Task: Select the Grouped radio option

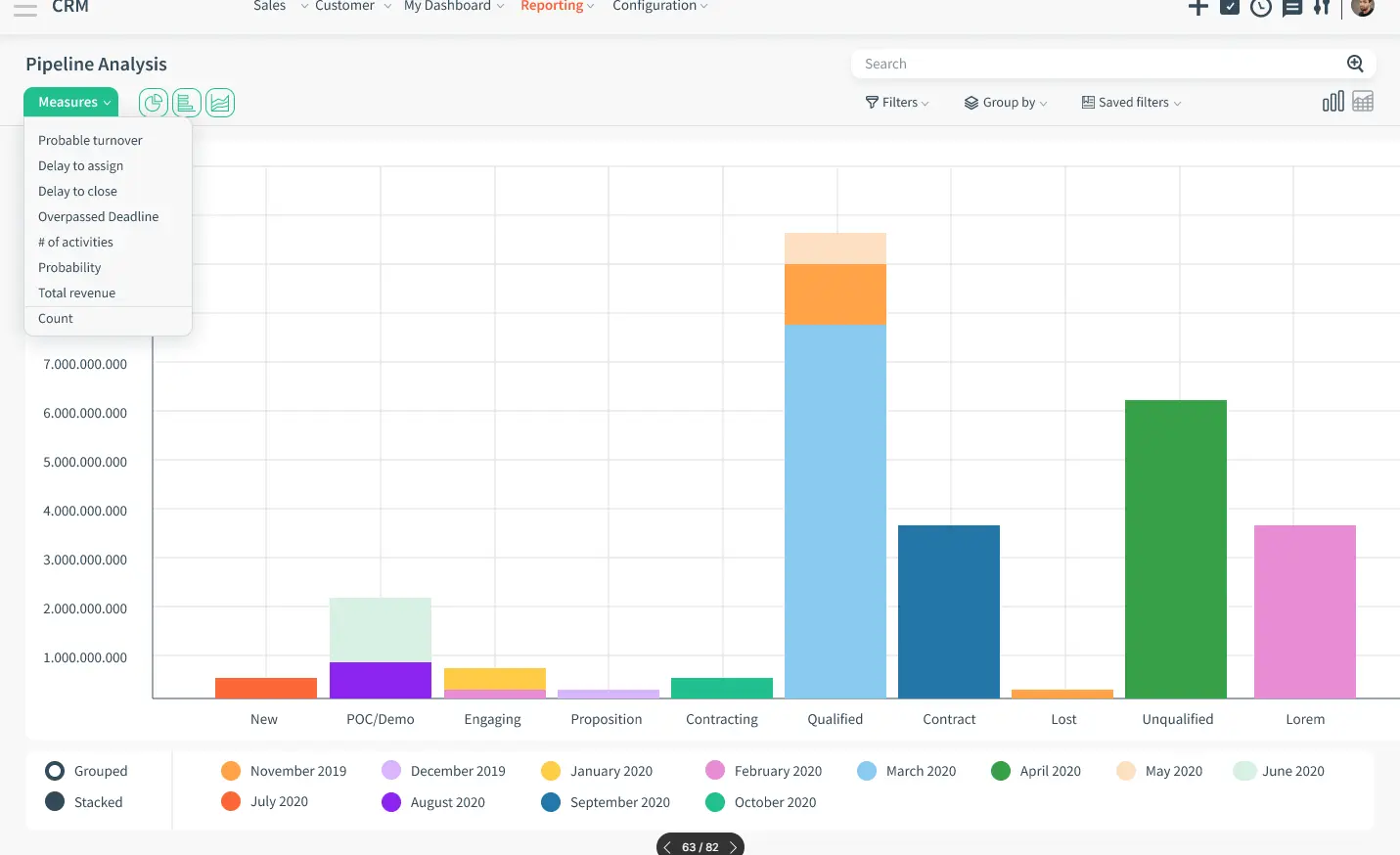Action: click(55, 771)
